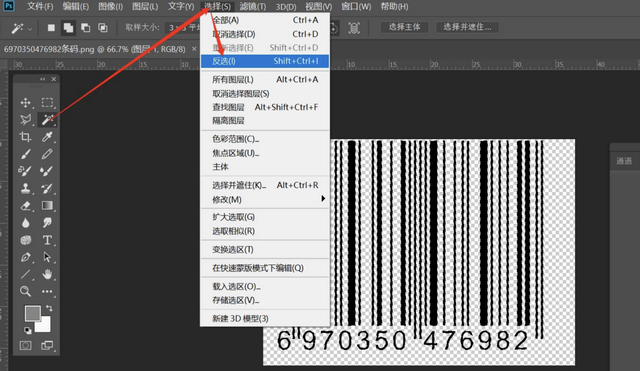
Task: Select the Color Replacement brush tool
Action: click(x=25, y=171)
